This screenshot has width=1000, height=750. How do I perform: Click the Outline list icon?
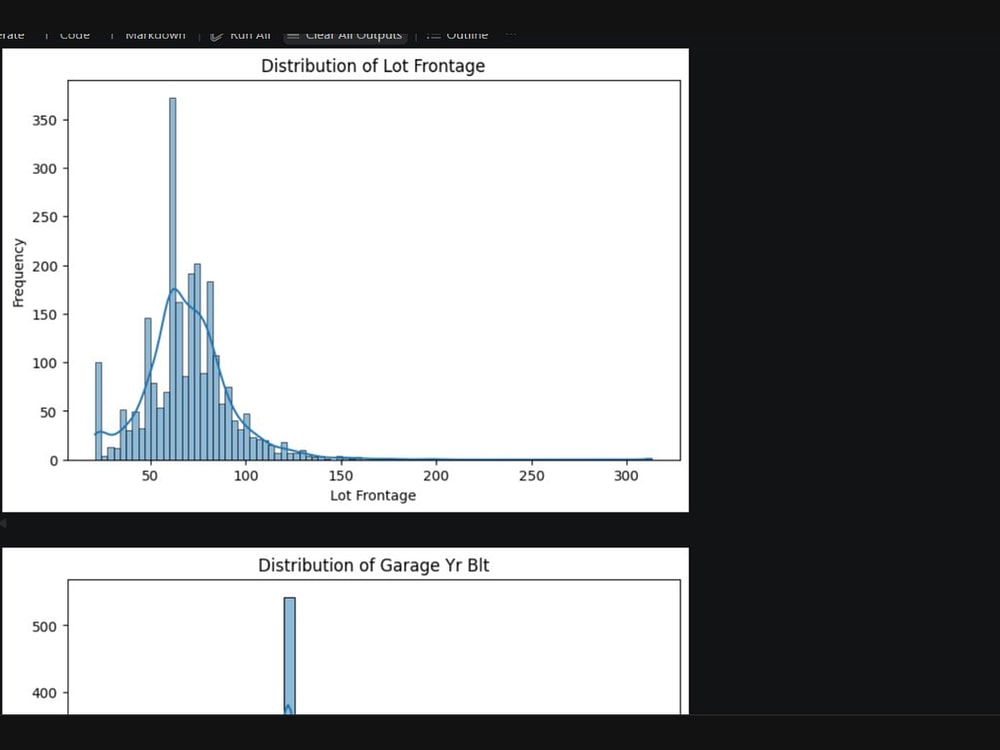(x=434, y=36)
